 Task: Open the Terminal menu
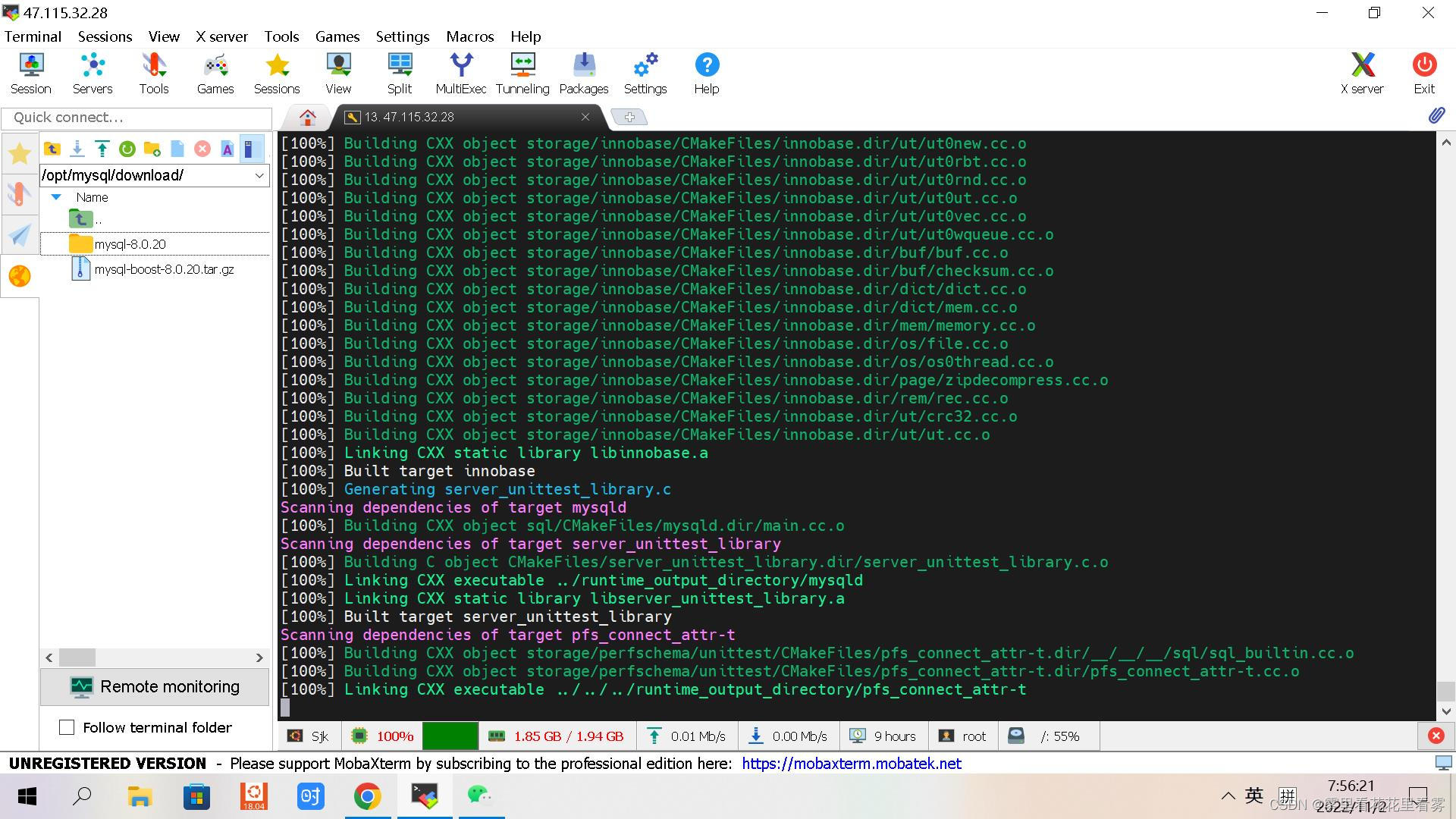pyautogui.click(x=33, y=36)
